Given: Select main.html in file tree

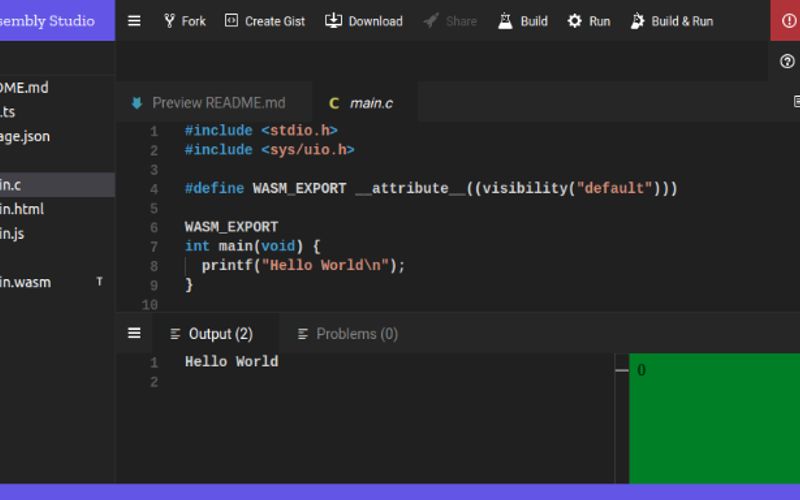Looking at the screenshot, I should 57,209.
